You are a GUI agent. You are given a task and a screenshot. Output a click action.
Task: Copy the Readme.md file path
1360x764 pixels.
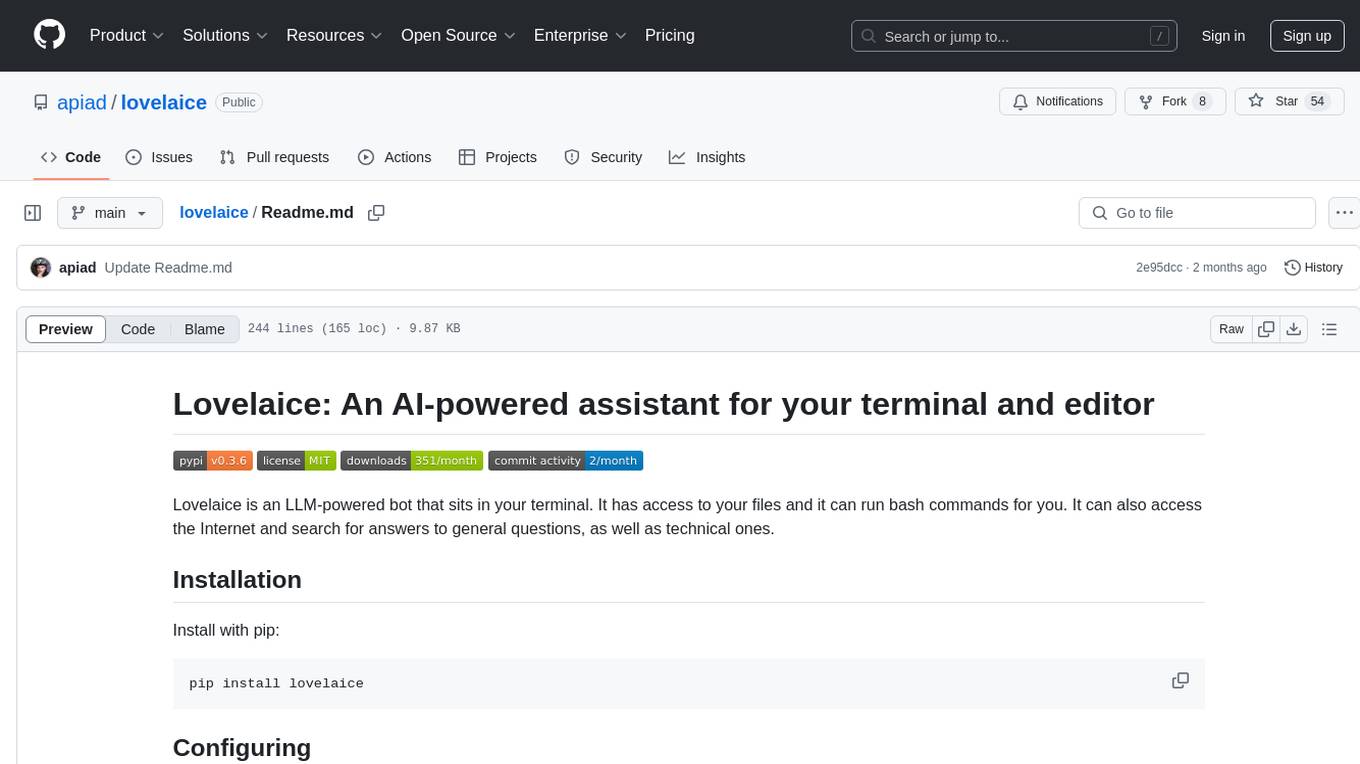click(376, 213)
